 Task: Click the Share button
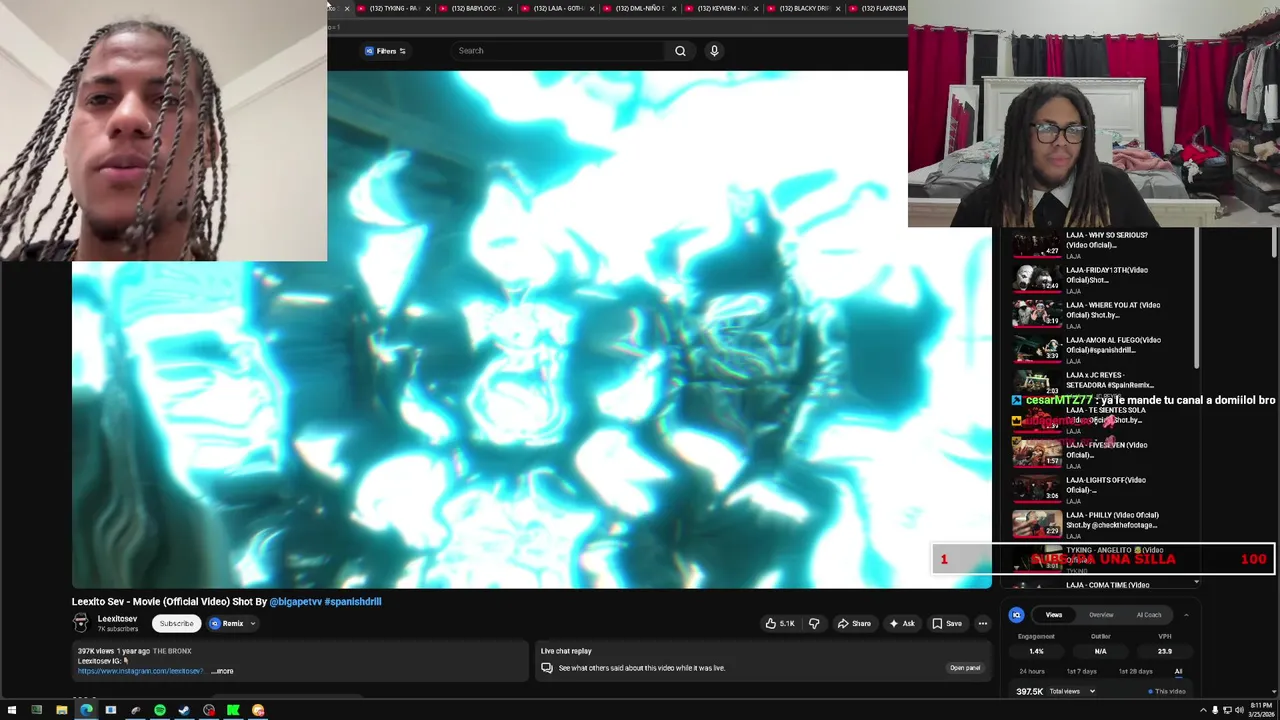tap(854, 623)
